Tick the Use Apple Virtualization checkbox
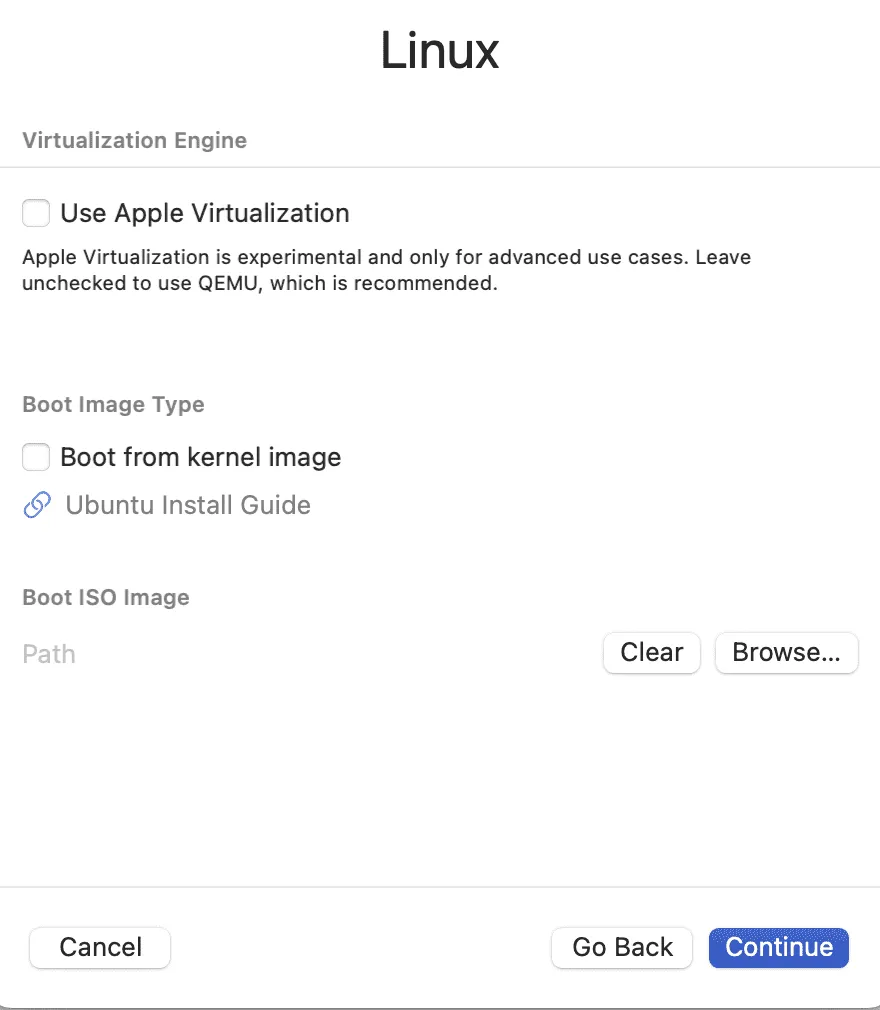Screen dimensions: 880x1010 tap(37, 213)
